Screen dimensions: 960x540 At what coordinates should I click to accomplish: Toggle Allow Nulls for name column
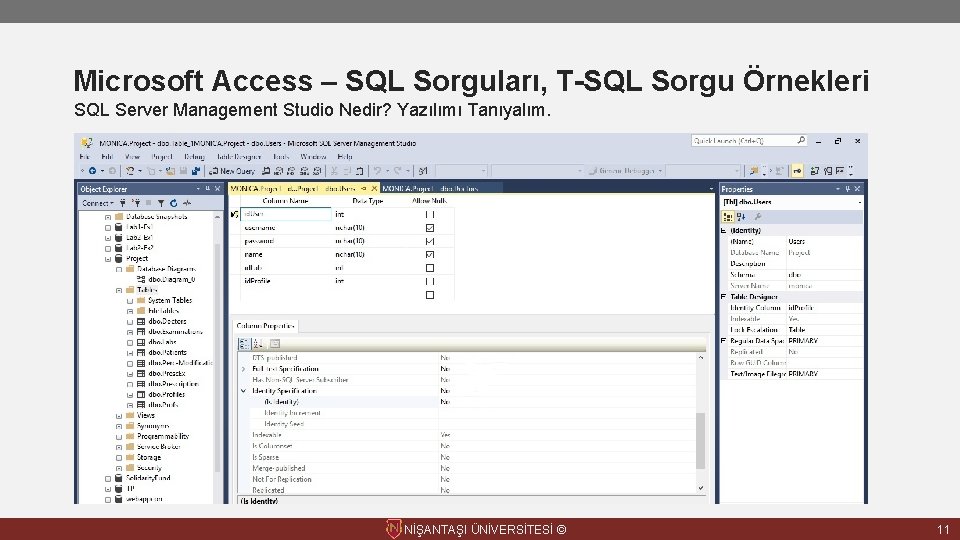pyautogui.click(x=430, y=255)
